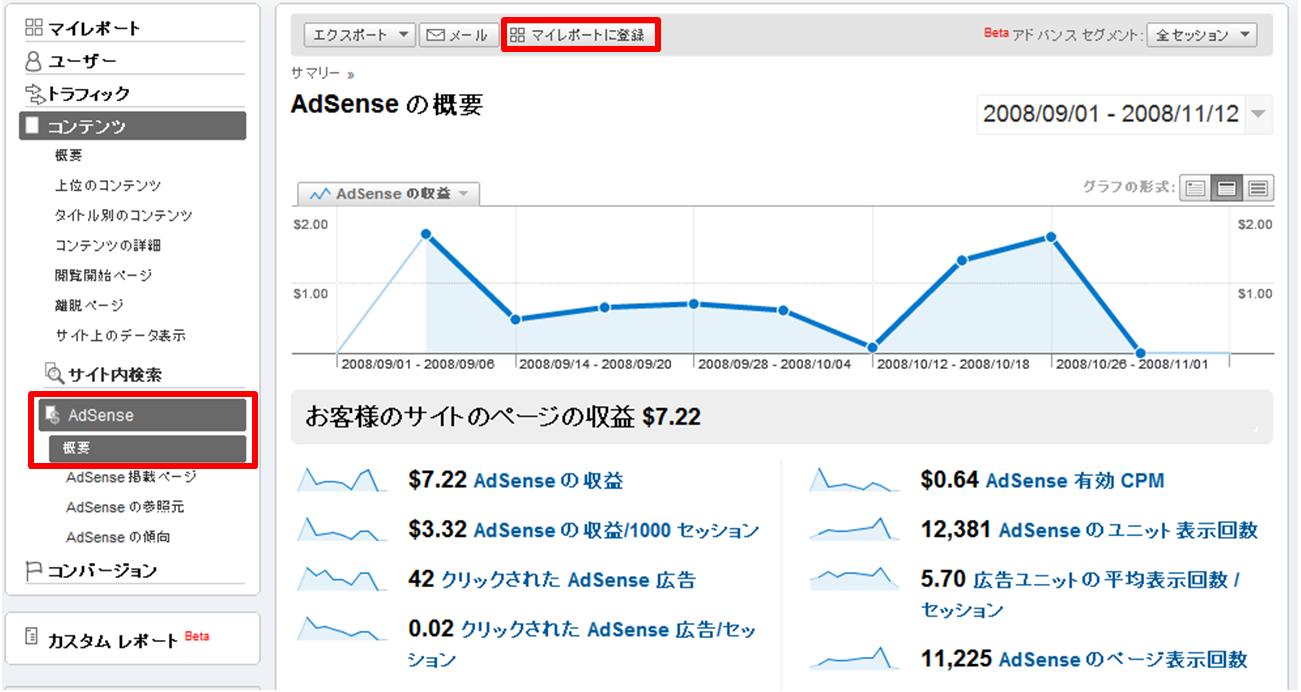Click the カスタム レポート document icon
This screenshot has width=1301, height=692.
(30, 638)
